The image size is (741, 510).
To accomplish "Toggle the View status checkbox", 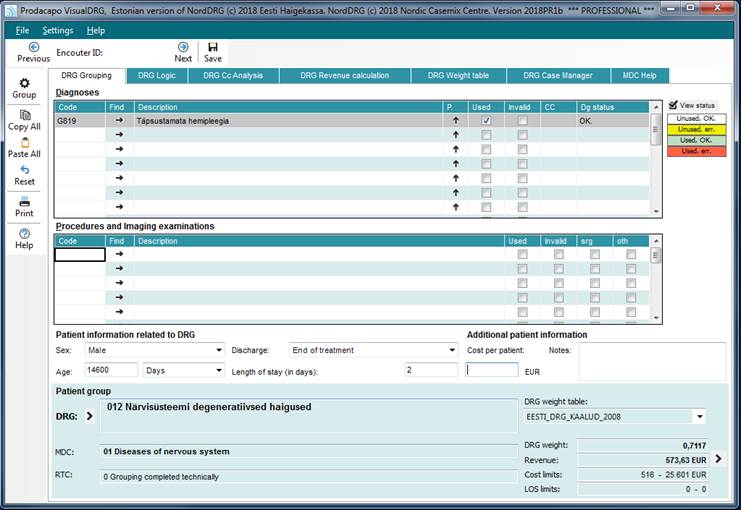I will (x=674, y=105).
